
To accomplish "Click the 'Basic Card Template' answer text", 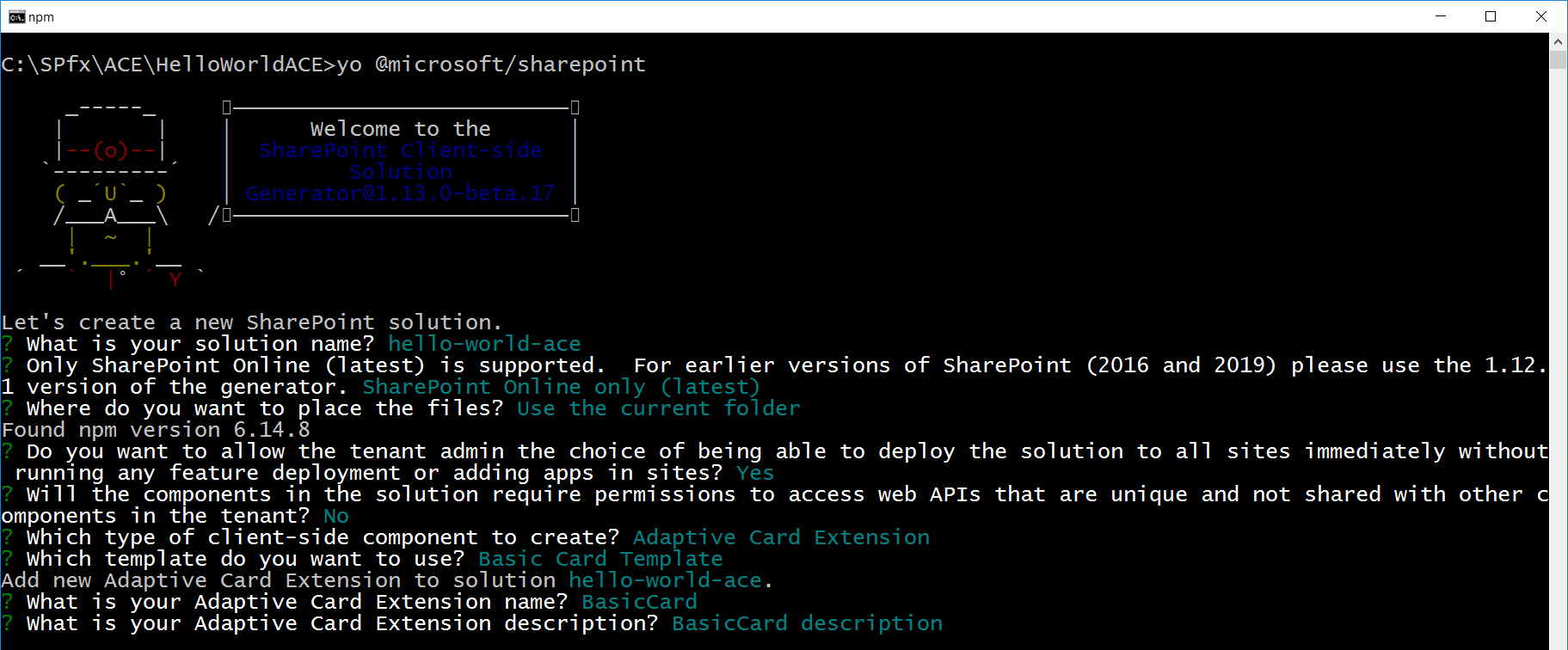I will tap(600, 559).
